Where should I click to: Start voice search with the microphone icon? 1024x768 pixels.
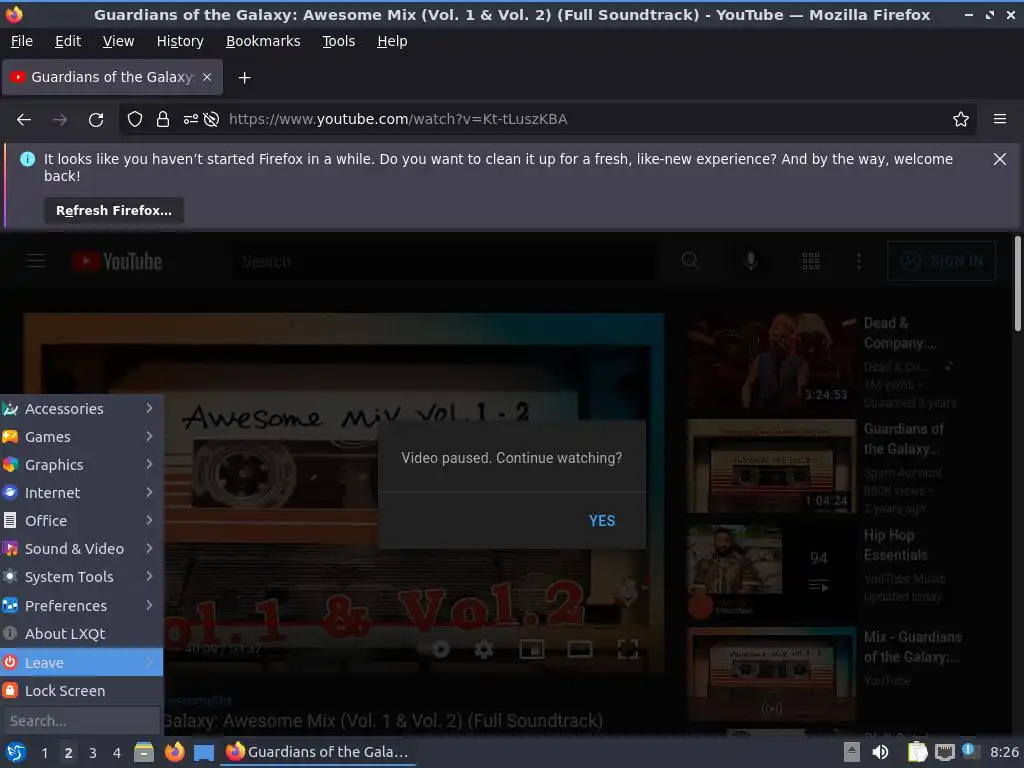tap(751, 261)
